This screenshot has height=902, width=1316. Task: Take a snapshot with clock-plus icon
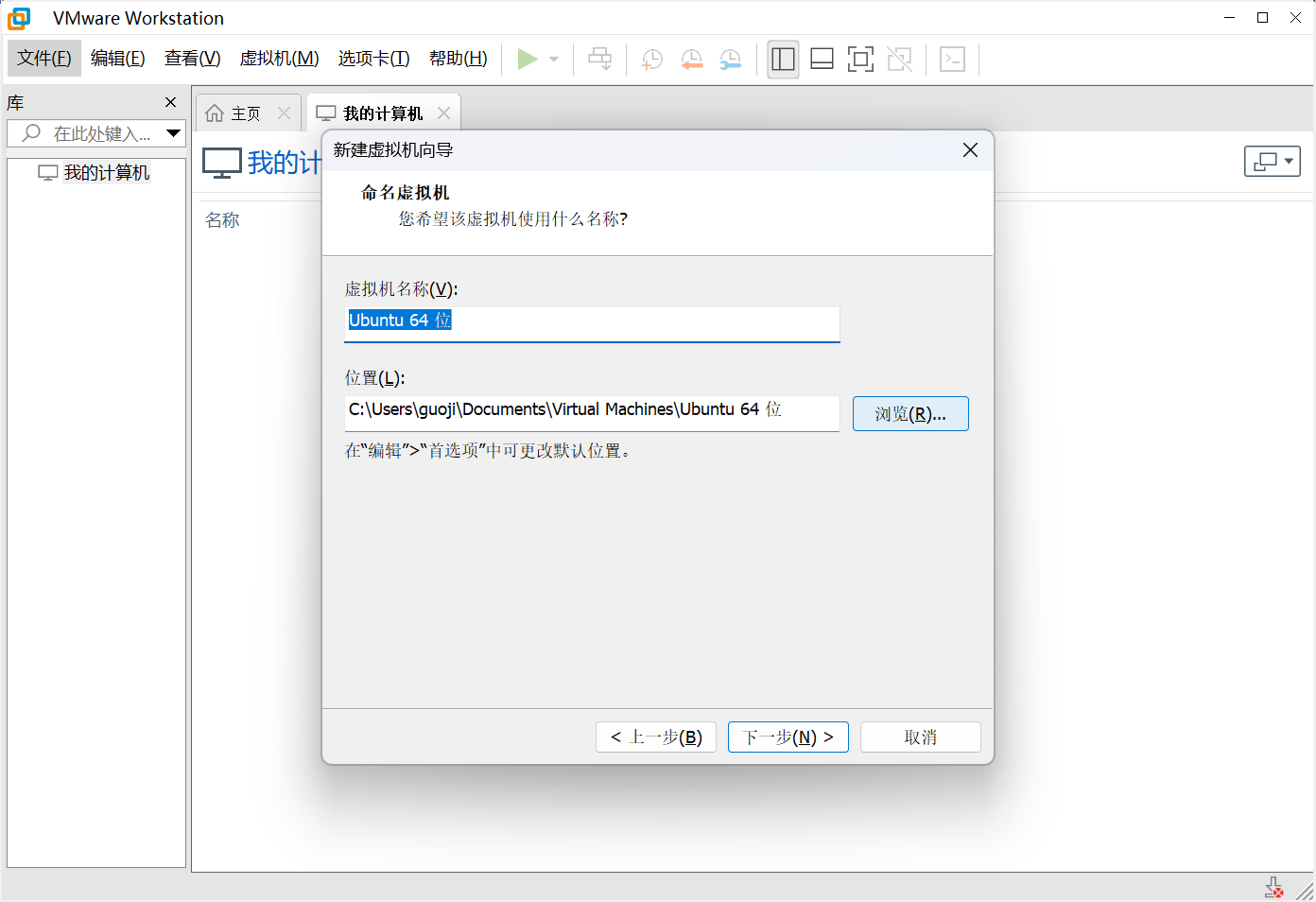pyautogui.click(x=652, y=60)
